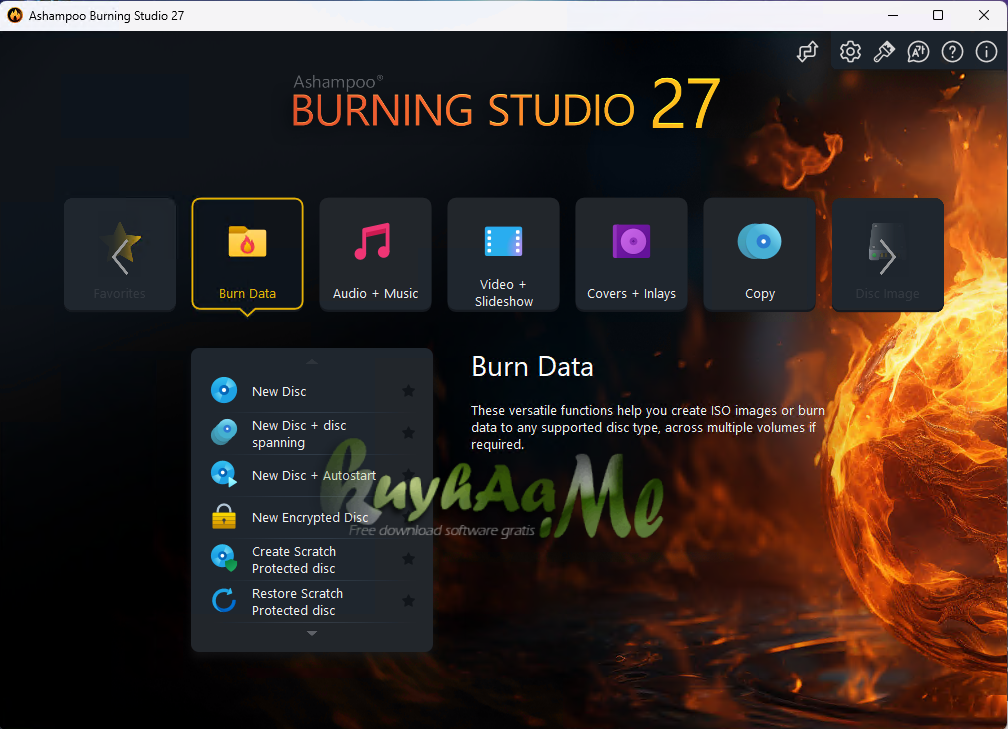Open the info about icon
The image size is (1008, 729).
(986, 51)
